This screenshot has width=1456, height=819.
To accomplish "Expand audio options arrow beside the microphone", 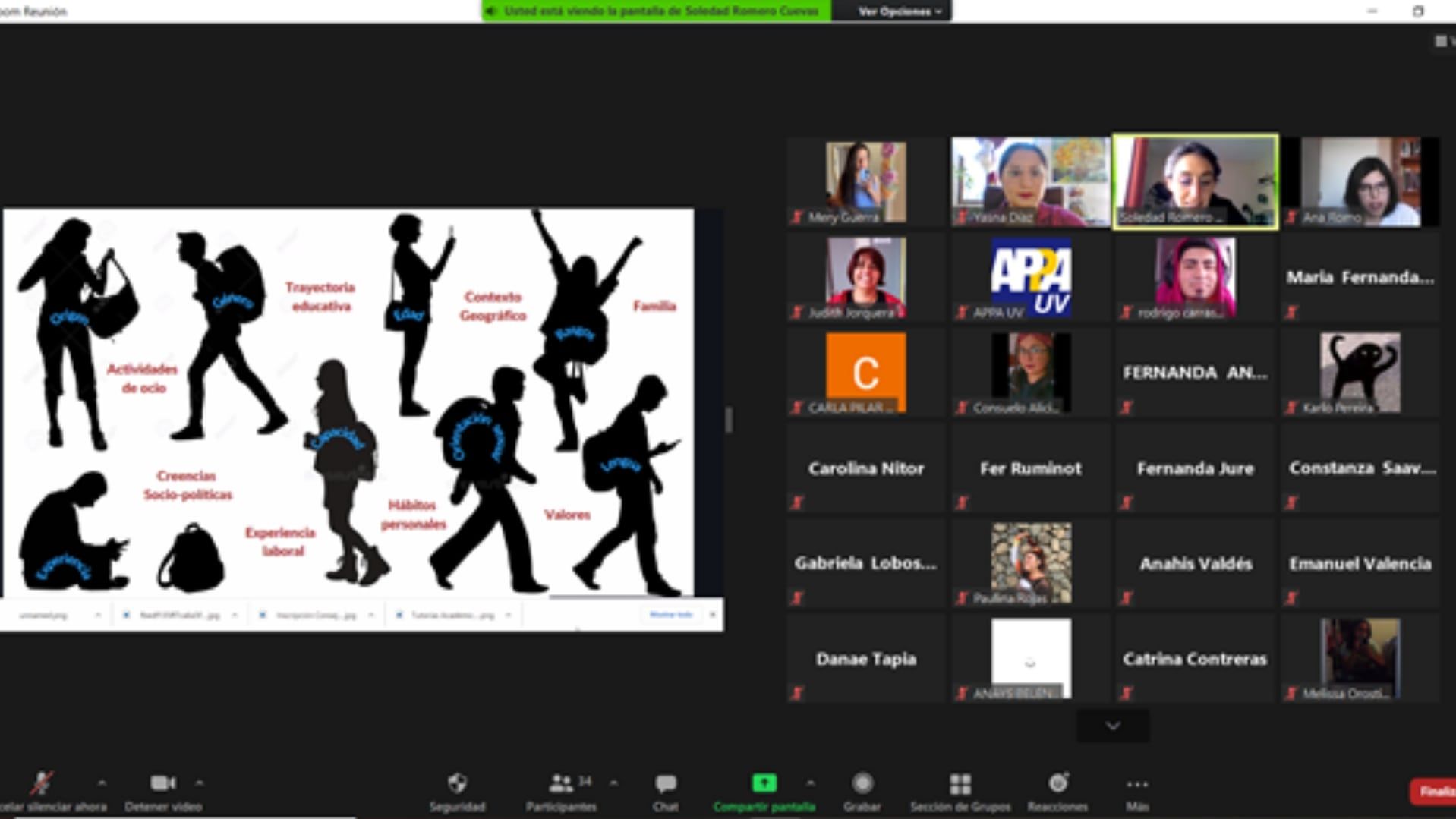I will click(x=102, y=783).
